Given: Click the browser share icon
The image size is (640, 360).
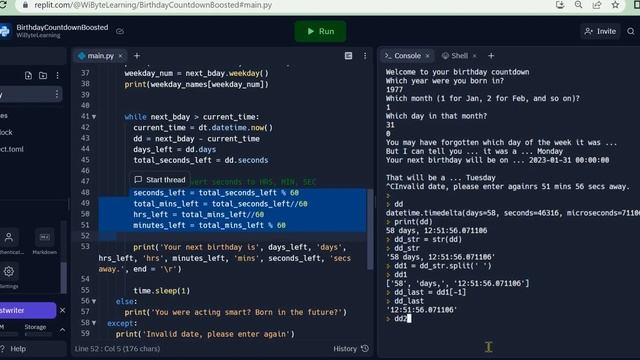Looking at the screenshot, I should pyautogui.click(x=597, y=5).
